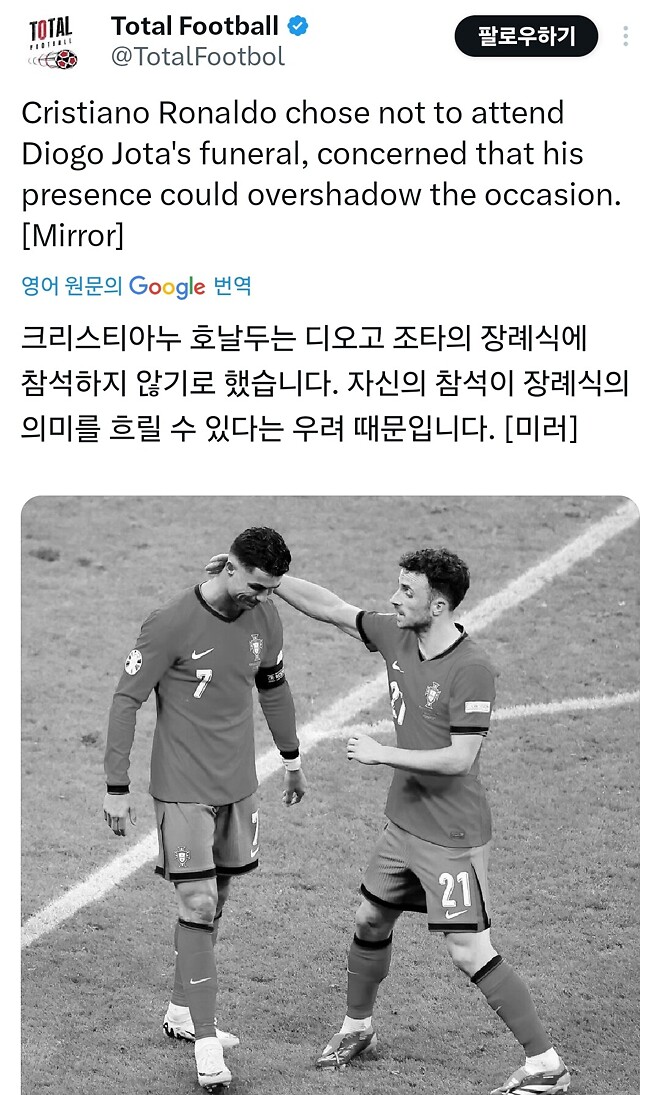The width and height of the screenshot is (660, 1095).
Task: Click the blue verified checkmark badge
Action: click(x=298, y=27)
